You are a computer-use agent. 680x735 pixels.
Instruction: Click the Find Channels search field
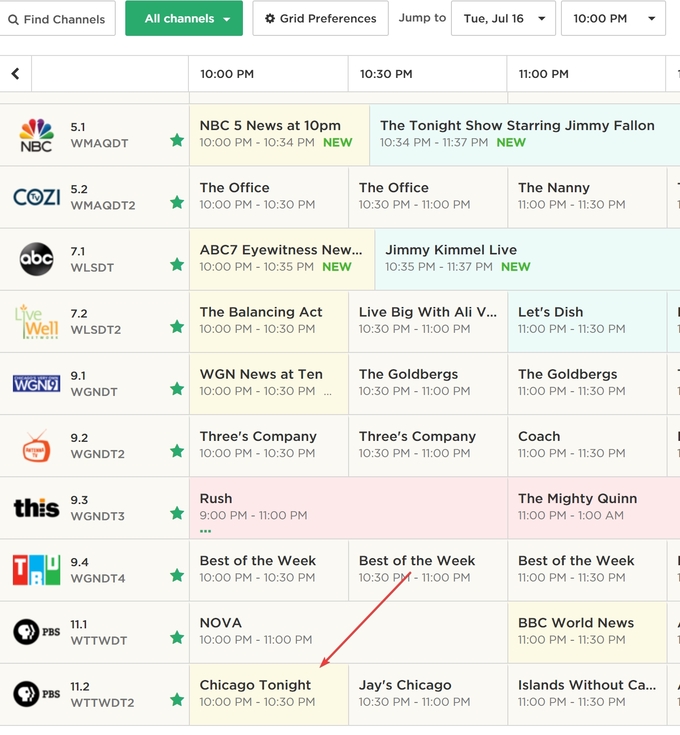tap(57, 18)
